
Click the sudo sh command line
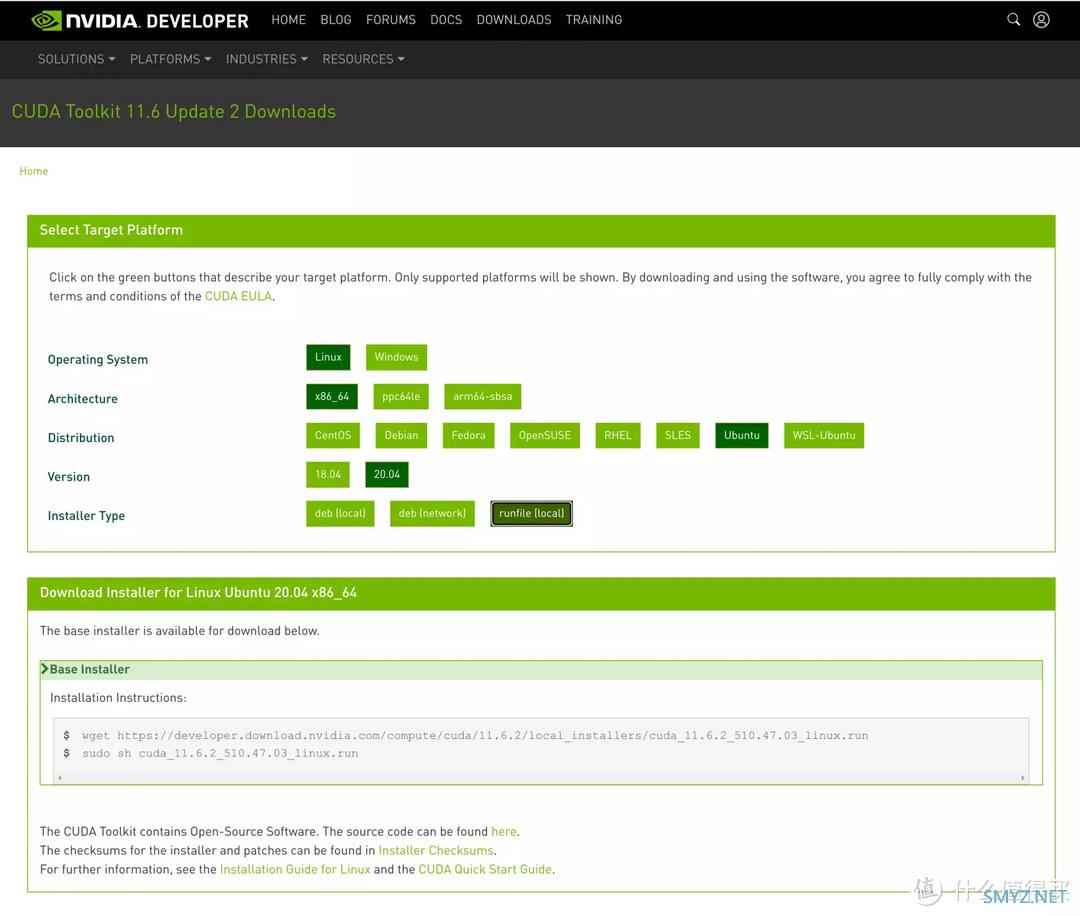(220, 753)
